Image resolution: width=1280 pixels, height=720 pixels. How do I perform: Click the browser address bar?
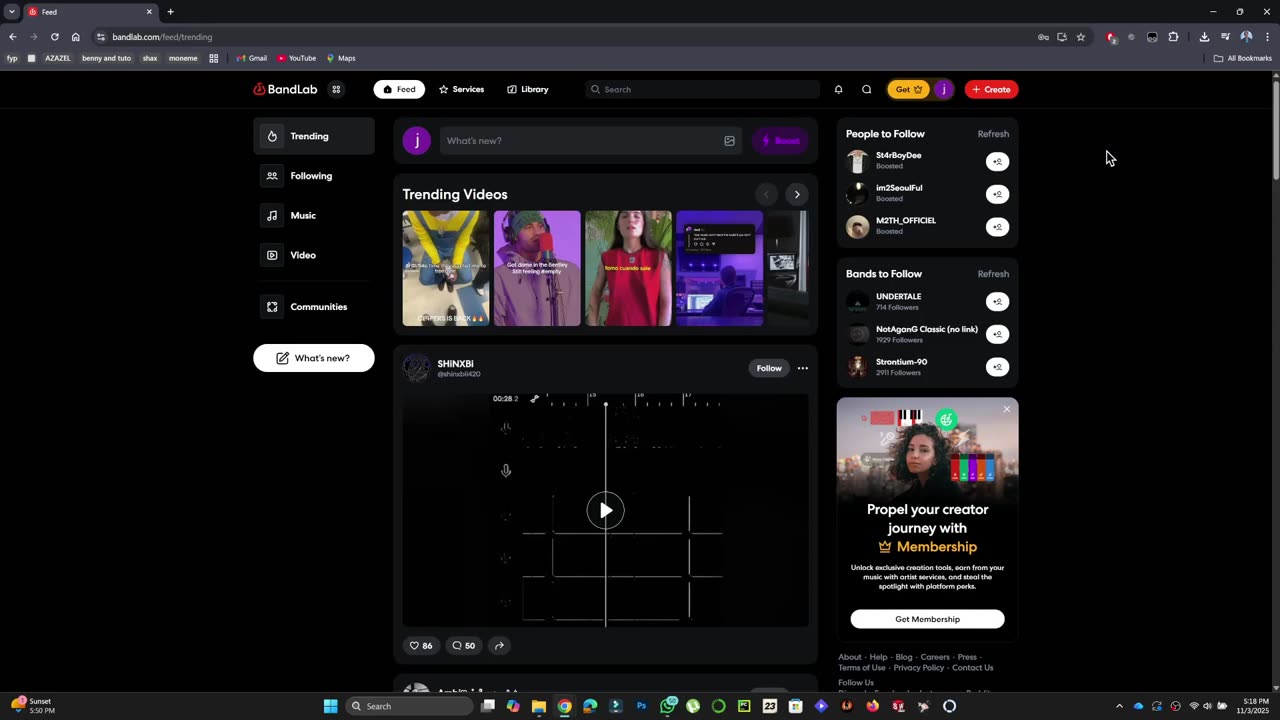[x=560, y=37]
